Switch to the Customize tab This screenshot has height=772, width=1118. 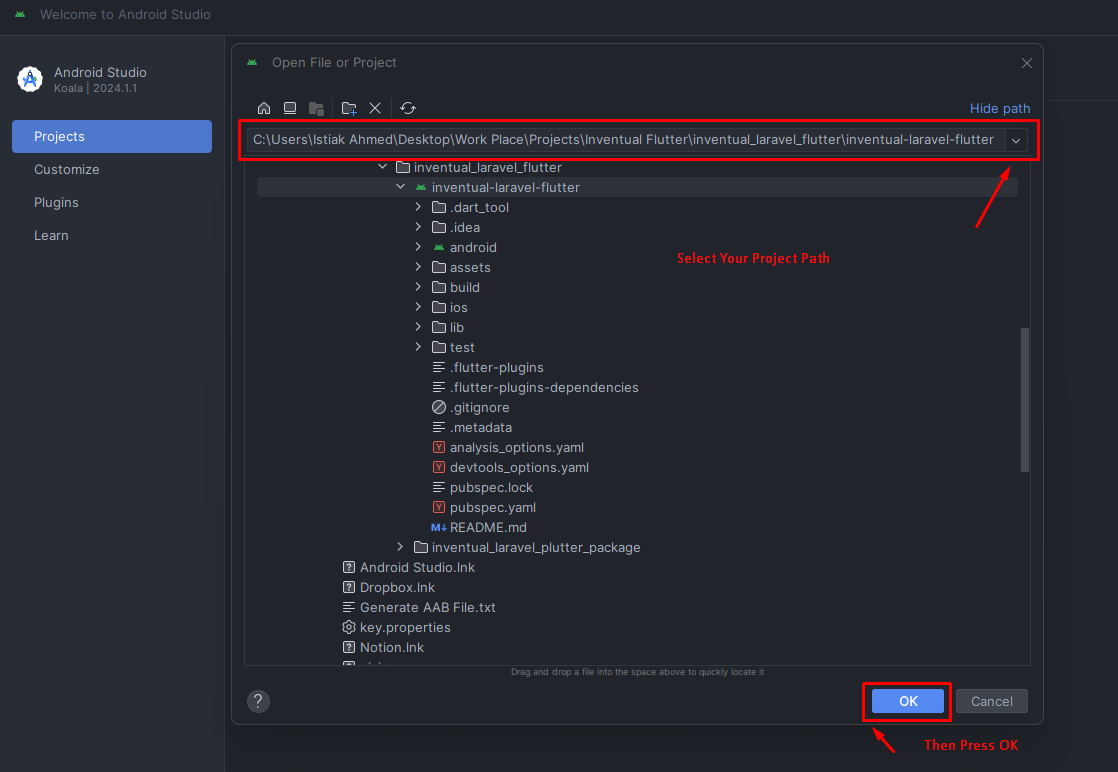click(67, 169)
